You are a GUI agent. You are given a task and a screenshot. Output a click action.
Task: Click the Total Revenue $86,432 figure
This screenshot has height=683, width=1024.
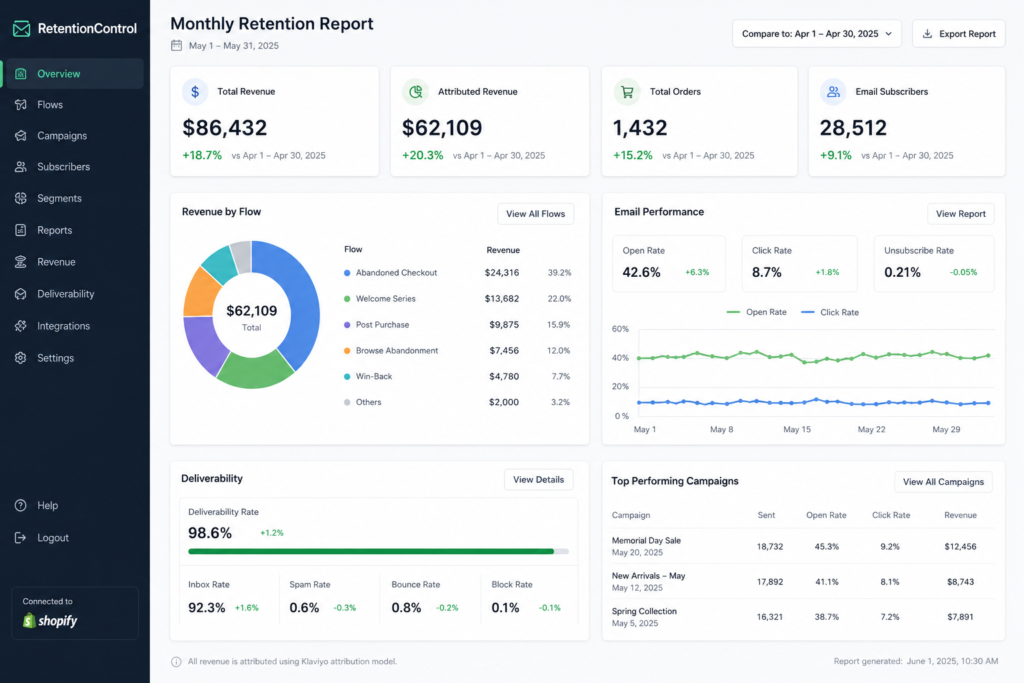[225, 127]
